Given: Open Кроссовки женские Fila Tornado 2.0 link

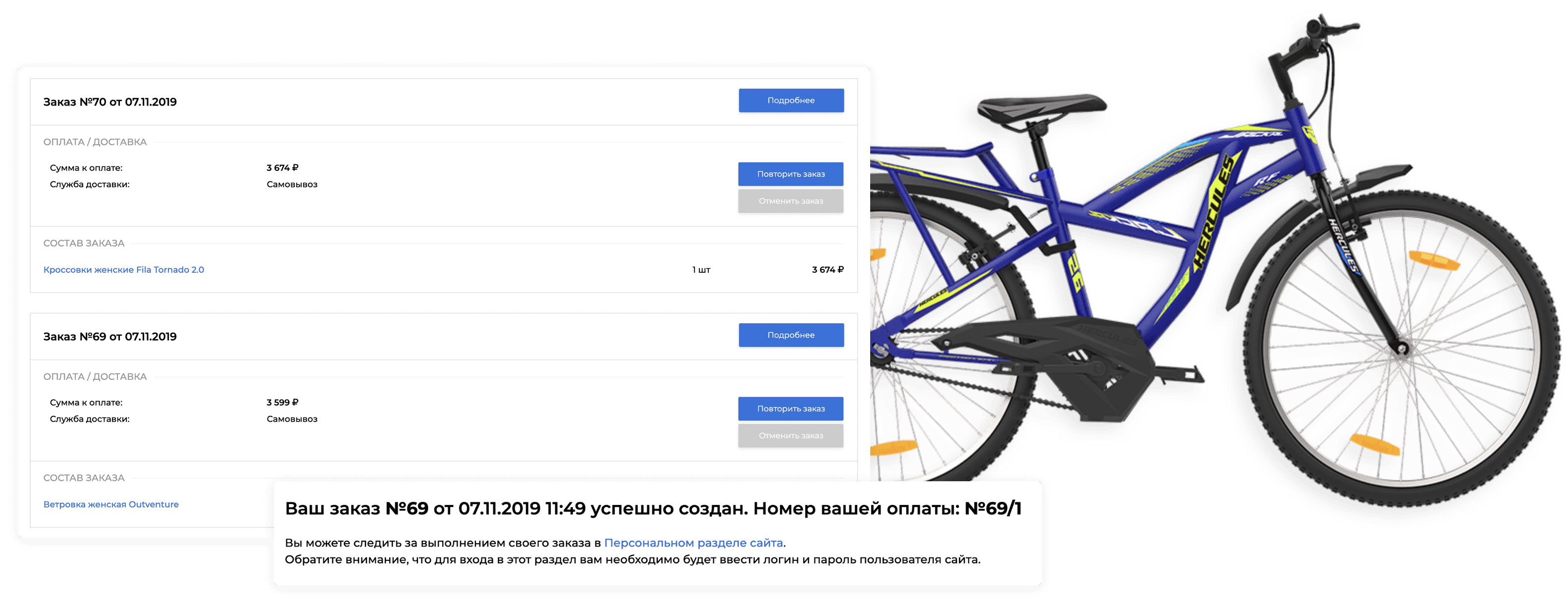Looking at the screenshot, I should click(123, 269).
